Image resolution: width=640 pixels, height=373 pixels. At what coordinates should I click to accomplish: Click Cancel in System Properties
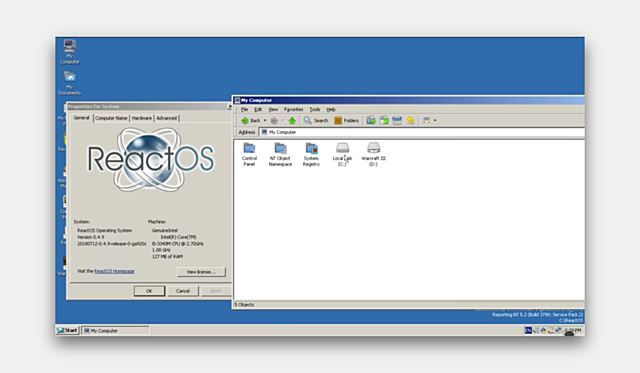click(183, 291)
